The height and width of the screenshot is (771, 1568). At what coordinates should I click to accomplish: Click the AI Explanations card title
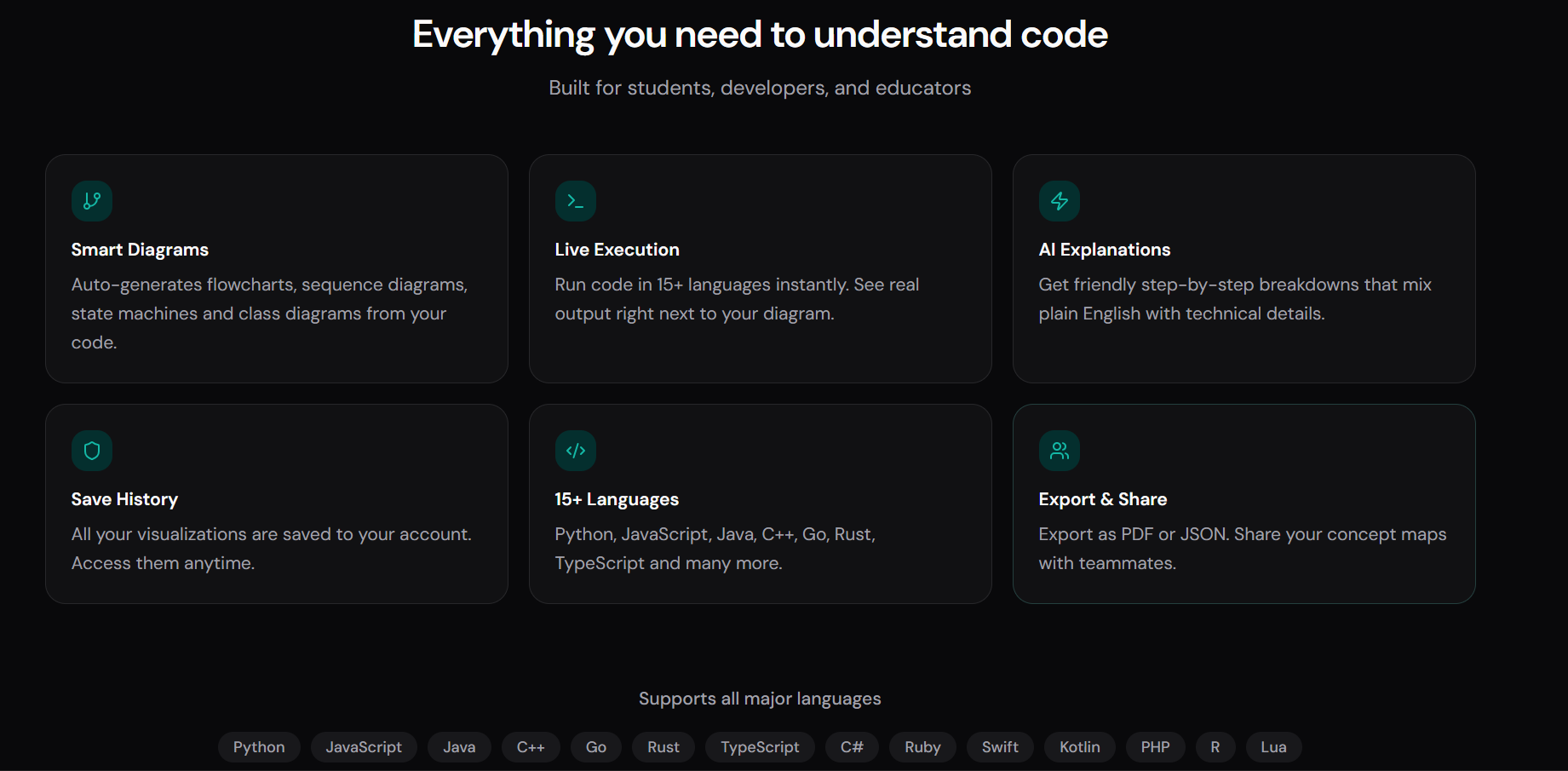[x=1105, y=250]
